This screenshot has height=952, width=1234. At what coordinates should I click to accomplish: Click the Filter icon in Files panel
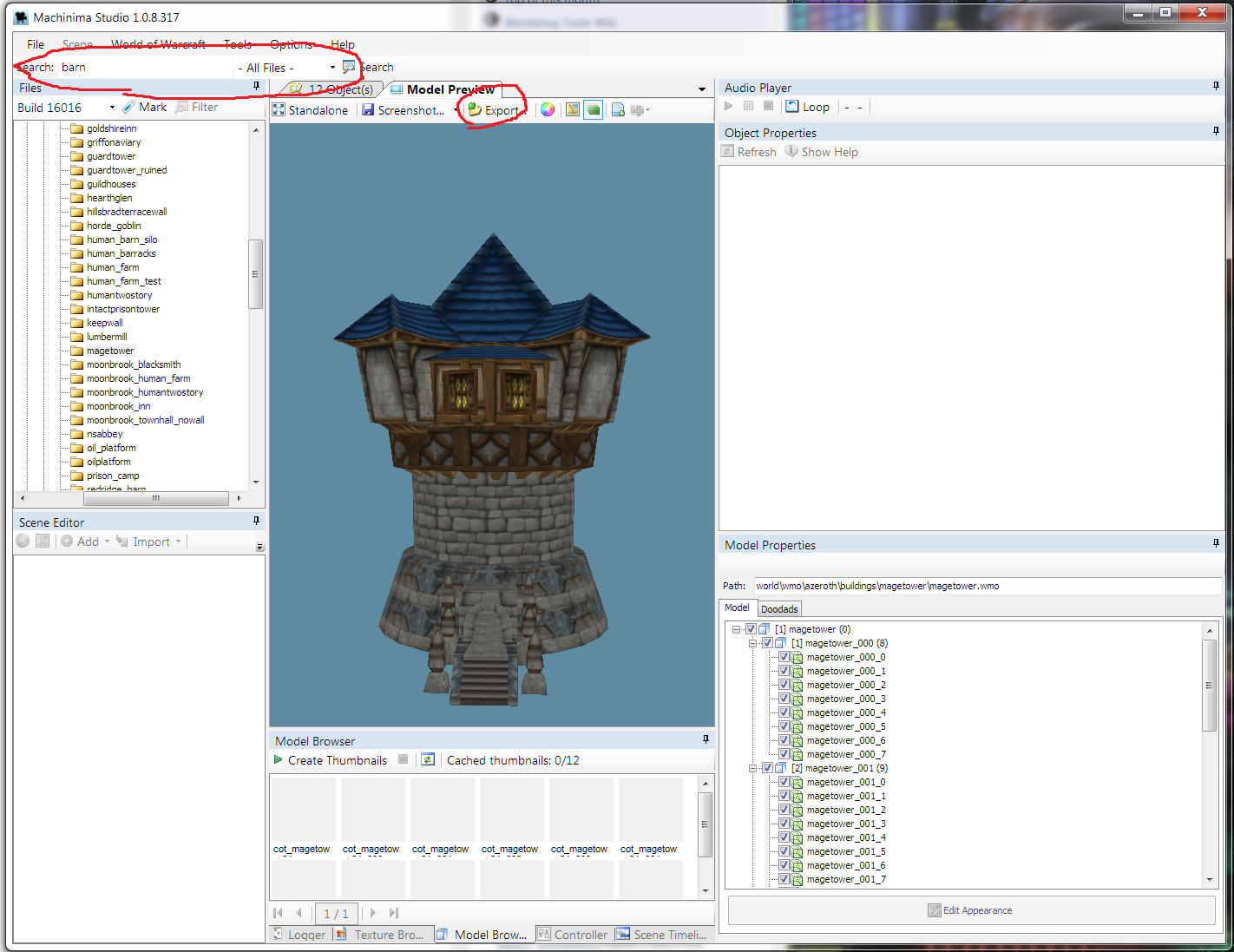point(181,107)
